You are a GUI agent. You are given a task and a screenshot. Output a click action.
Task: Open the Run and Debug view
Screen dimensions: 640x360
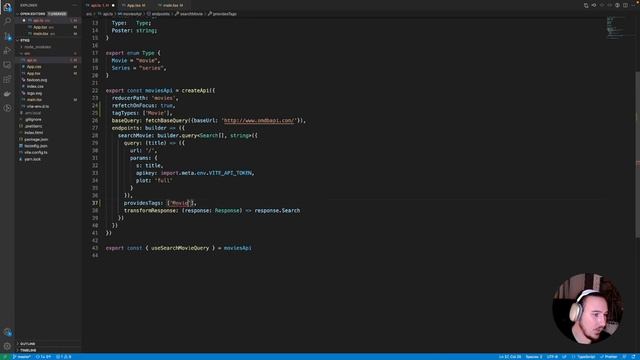click(x=7, y=51)
